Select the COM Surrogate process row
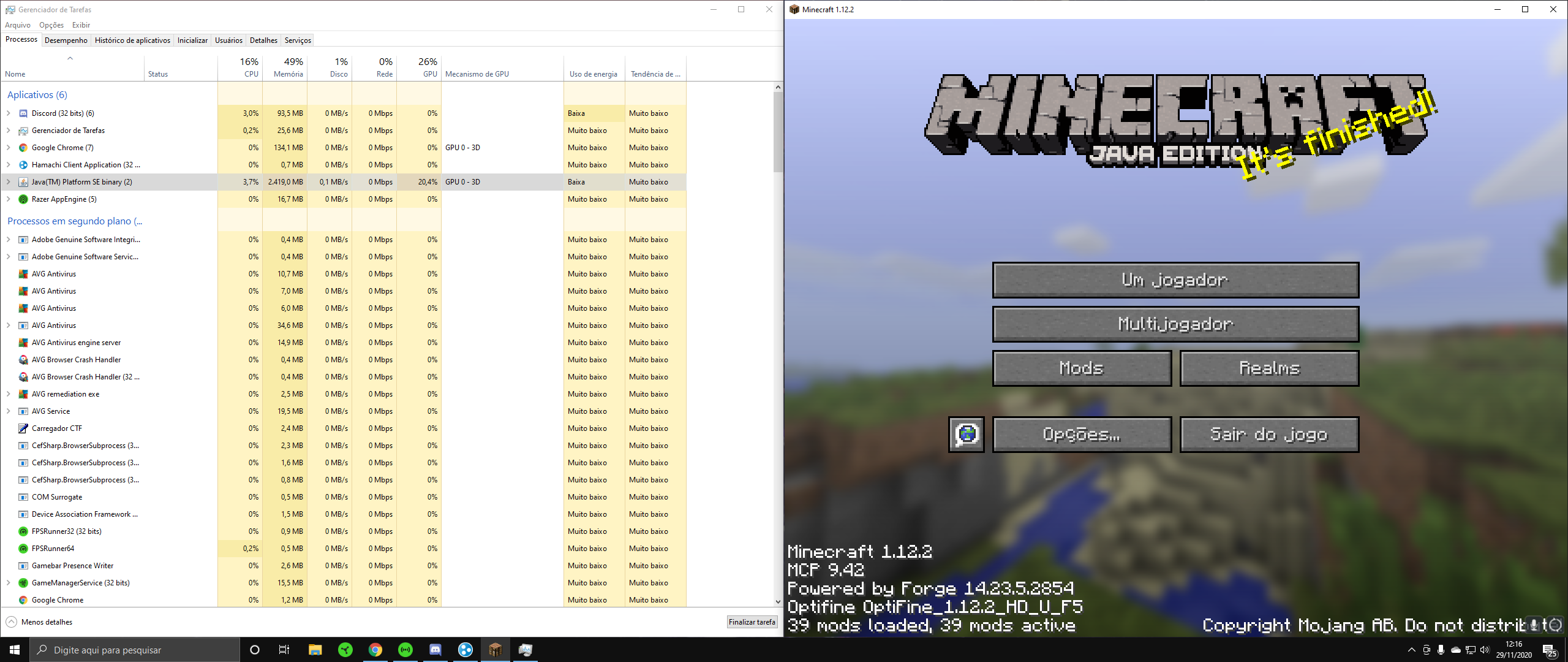Viewport: 1568px width, 662px height. pyautogui.click(x=343, y=497)
